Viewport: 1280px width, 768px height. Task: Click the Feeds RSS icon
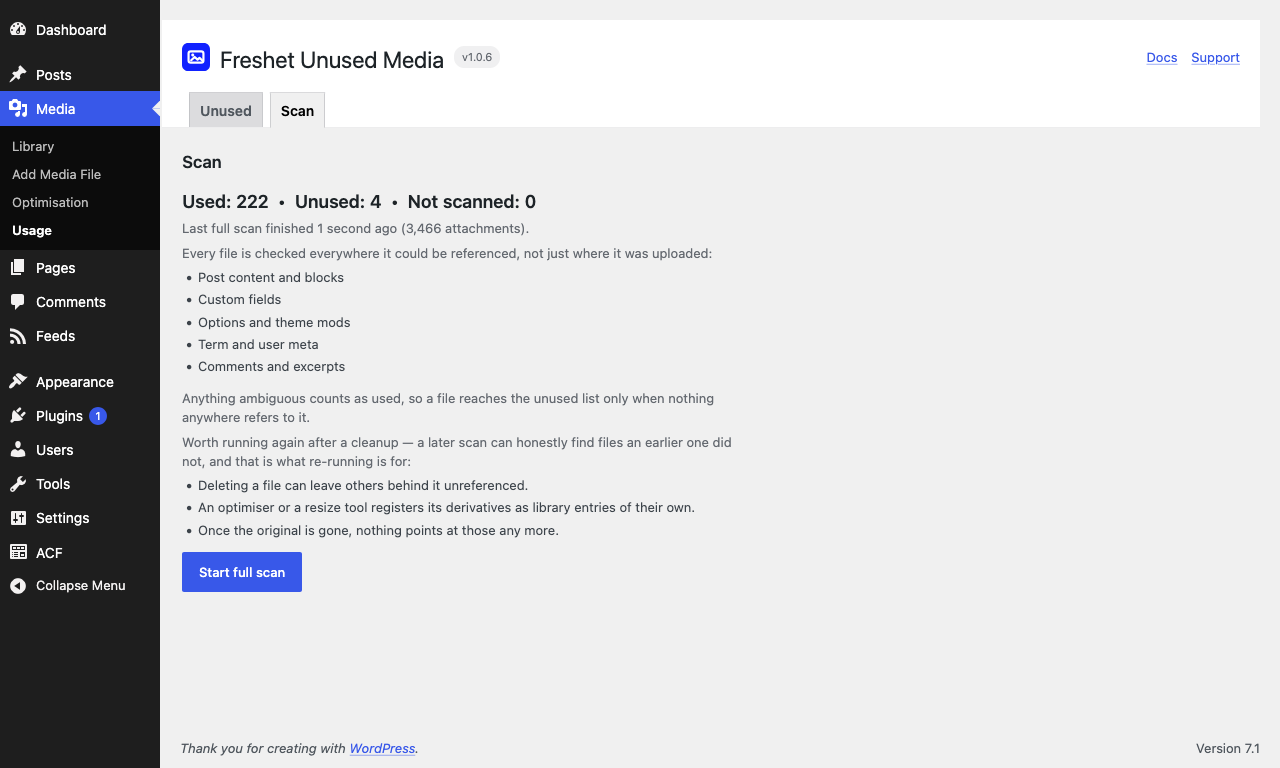coord(18,336)
